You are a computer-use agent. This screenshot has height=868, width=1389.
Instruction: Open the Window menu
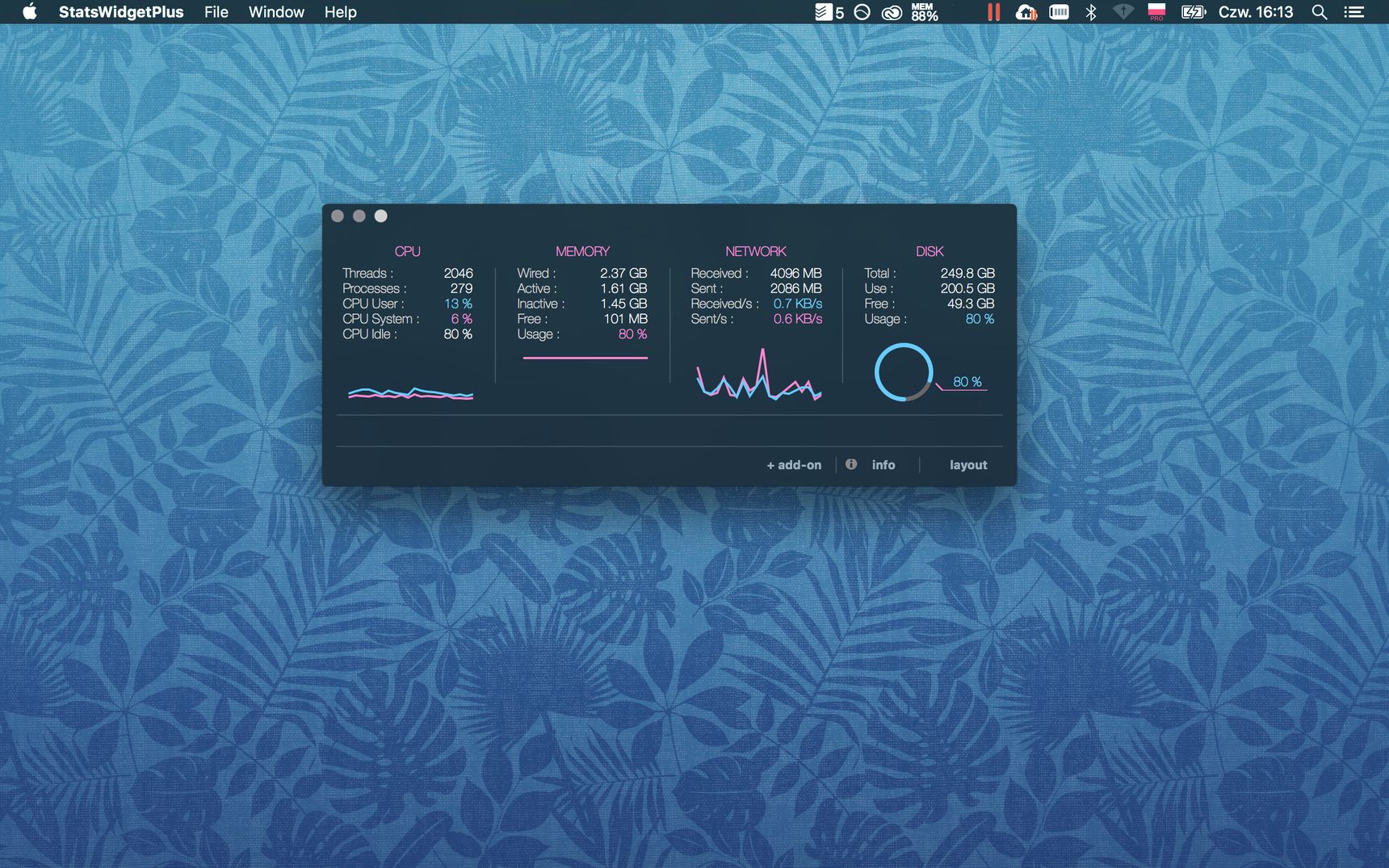tap(276, 12)
